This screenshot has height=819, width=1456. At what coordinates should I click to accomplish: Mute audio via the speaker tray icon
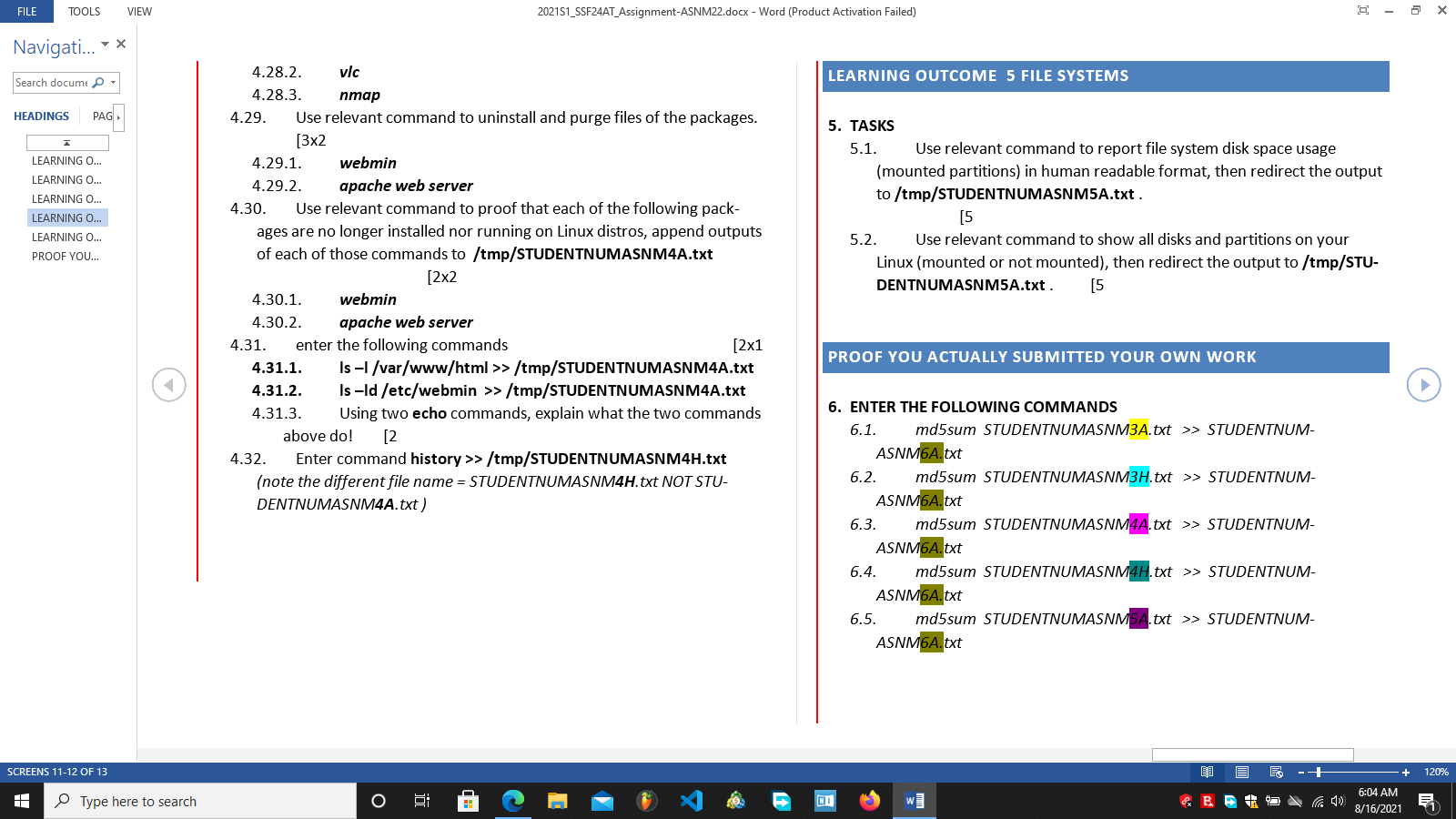(1338, 802)
